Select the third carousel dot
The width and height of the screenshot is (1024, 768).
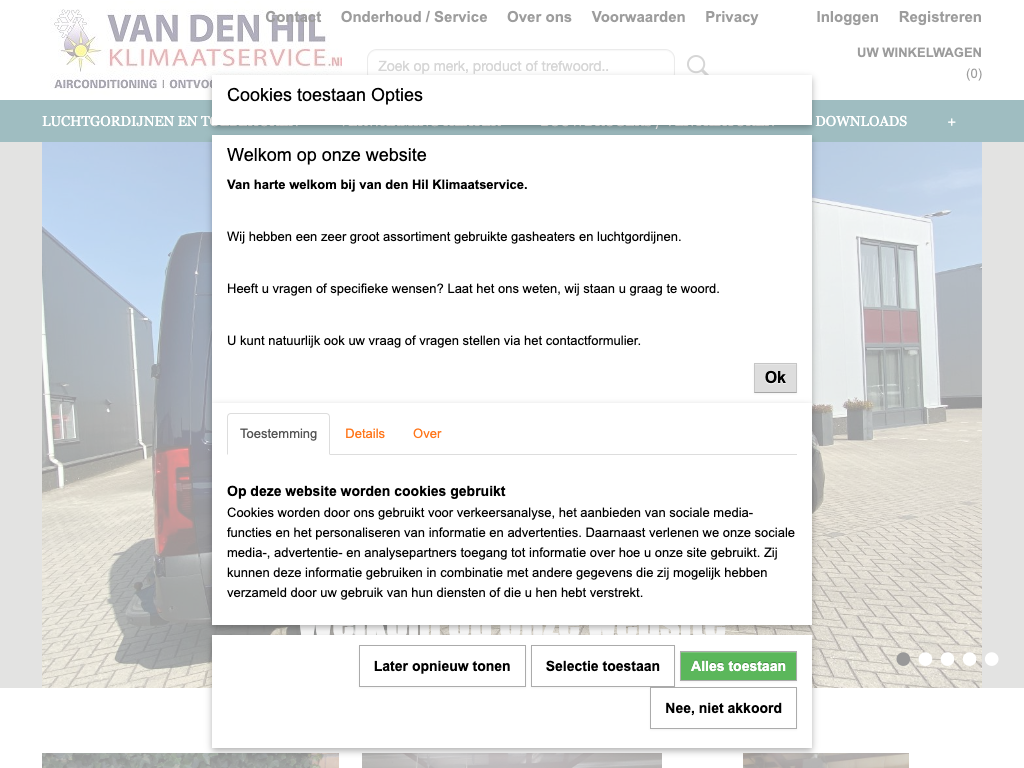(x=948, y=659)
